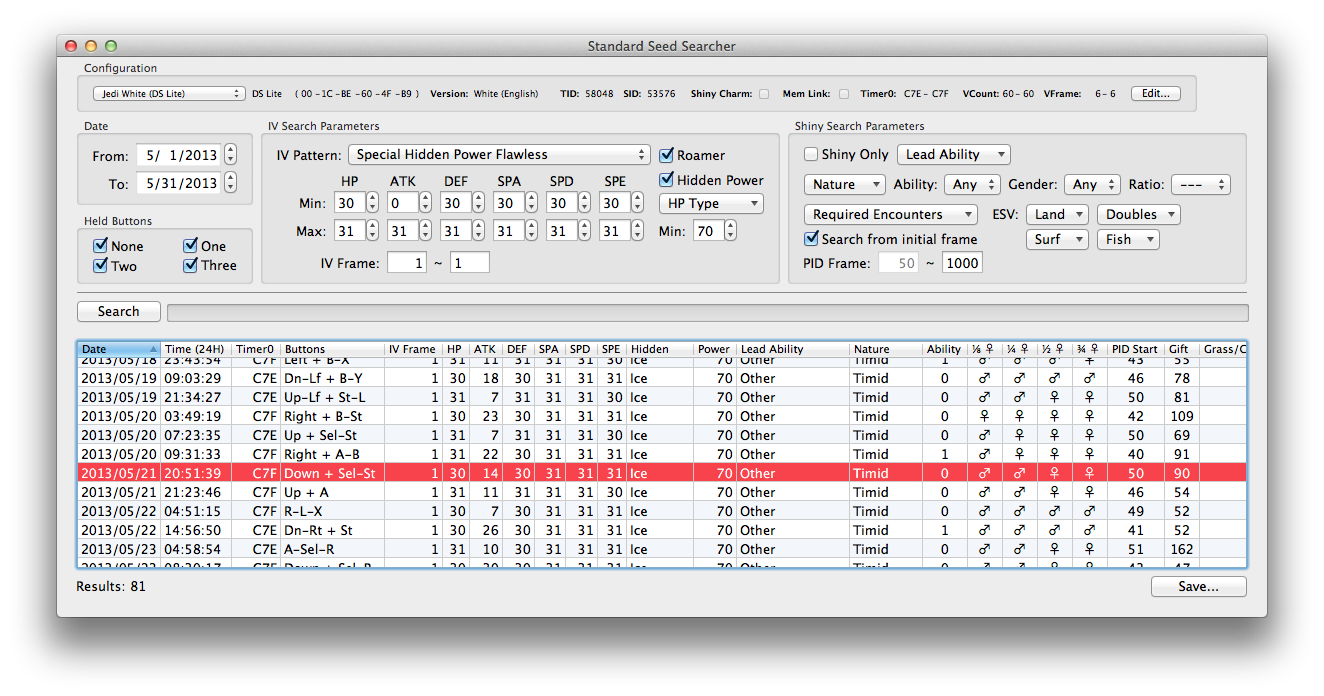1324x696 pixels.
Task: Open the Jedi White profile dropdown
Action: (169, 94)
